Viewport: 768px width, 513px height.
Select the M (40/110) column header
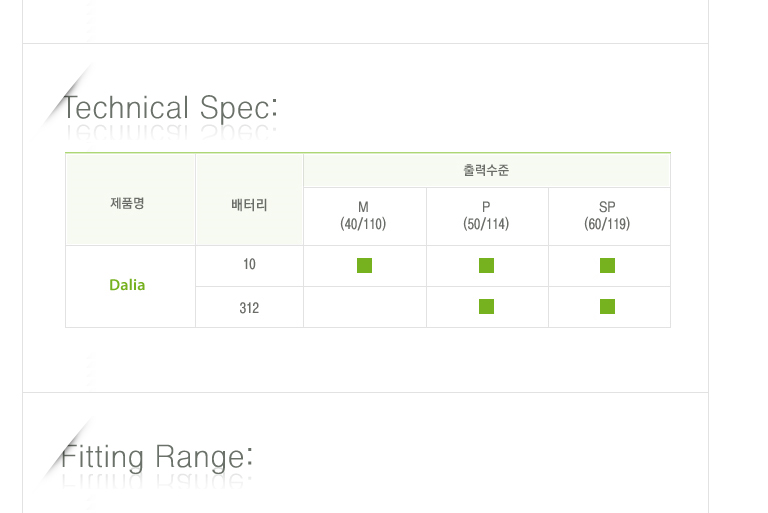click(363, 216)
